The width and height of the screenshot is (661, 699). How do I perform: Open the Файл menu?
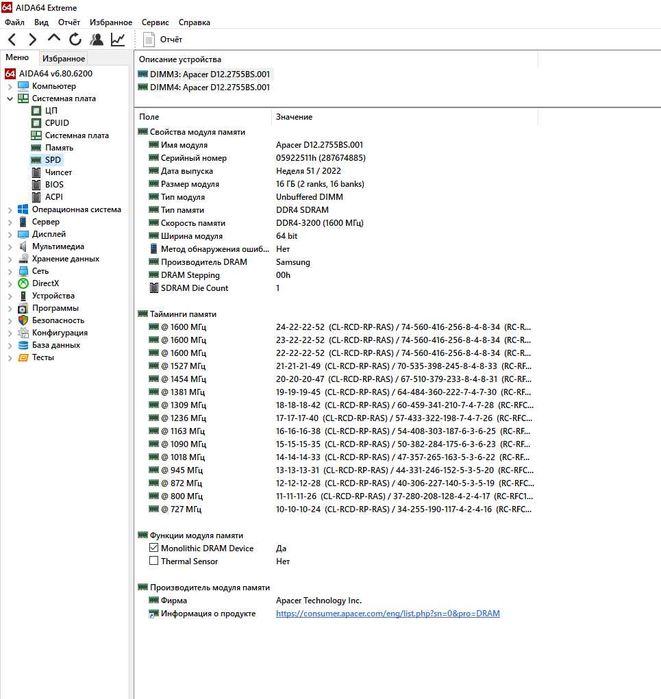(x=15, y=22)
